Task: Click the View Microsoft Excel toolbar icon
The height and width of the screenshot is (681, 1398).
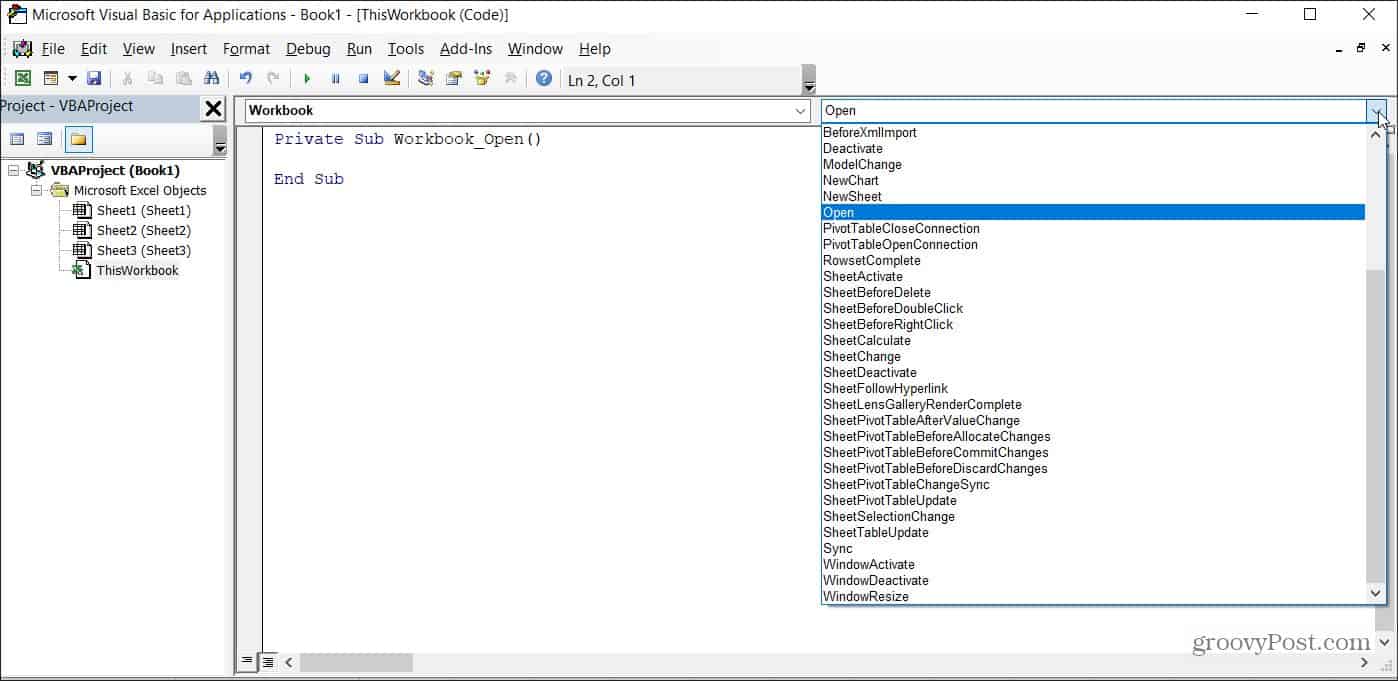Action: click(x=22, y=79)
